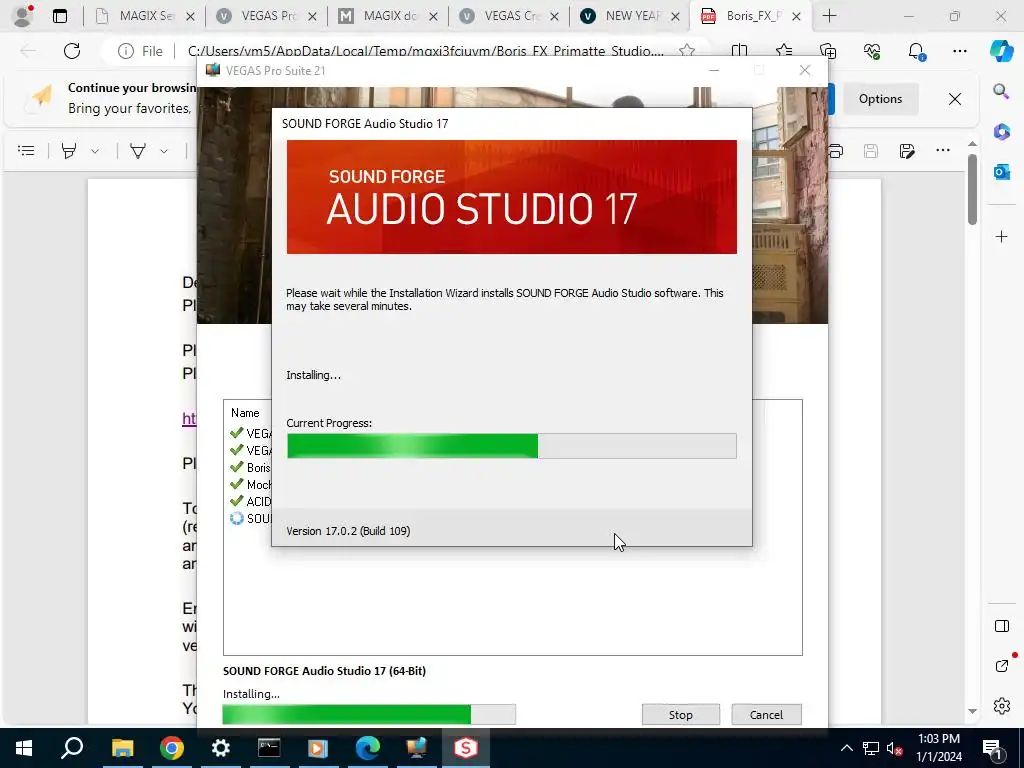Open the browser profile icon
This screenshot has width=1024, height=768.
[23, 16]
